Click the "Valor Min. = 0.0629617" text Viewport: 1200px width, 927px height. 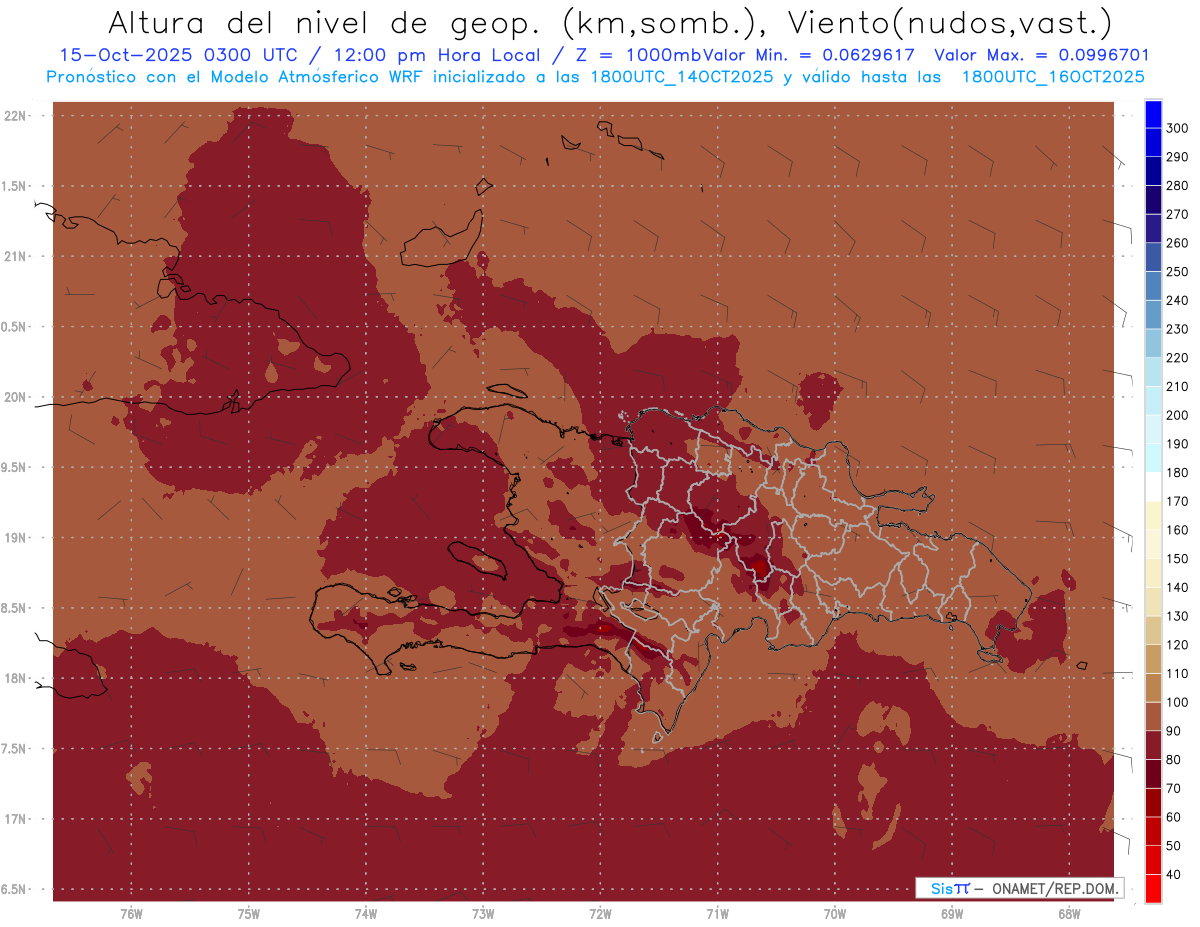click(809, 56)
